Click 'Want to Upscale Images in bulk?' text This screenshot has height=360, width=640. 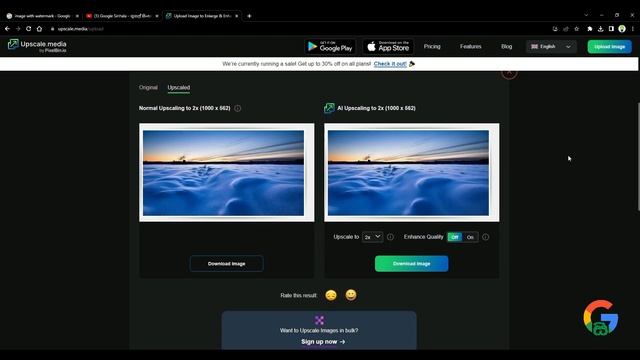[x=319, y=330]
